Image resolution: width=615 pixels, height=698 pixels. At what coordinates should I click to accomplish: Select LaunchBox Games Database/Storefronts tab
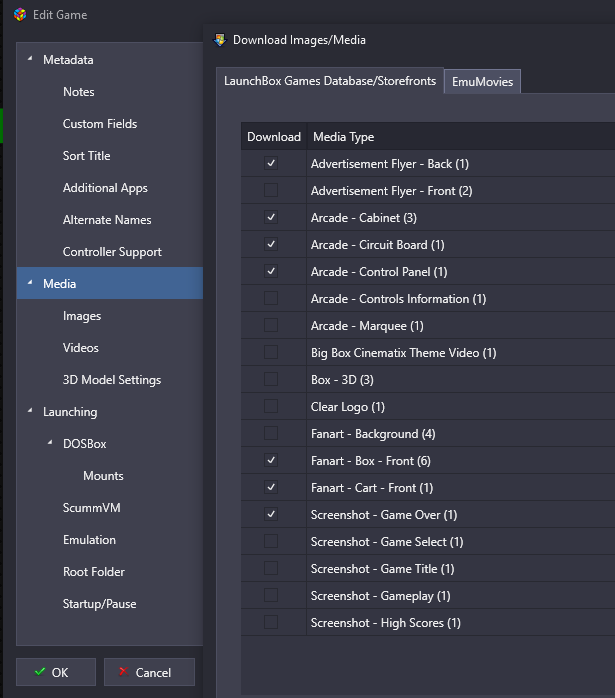click(330, 81)
